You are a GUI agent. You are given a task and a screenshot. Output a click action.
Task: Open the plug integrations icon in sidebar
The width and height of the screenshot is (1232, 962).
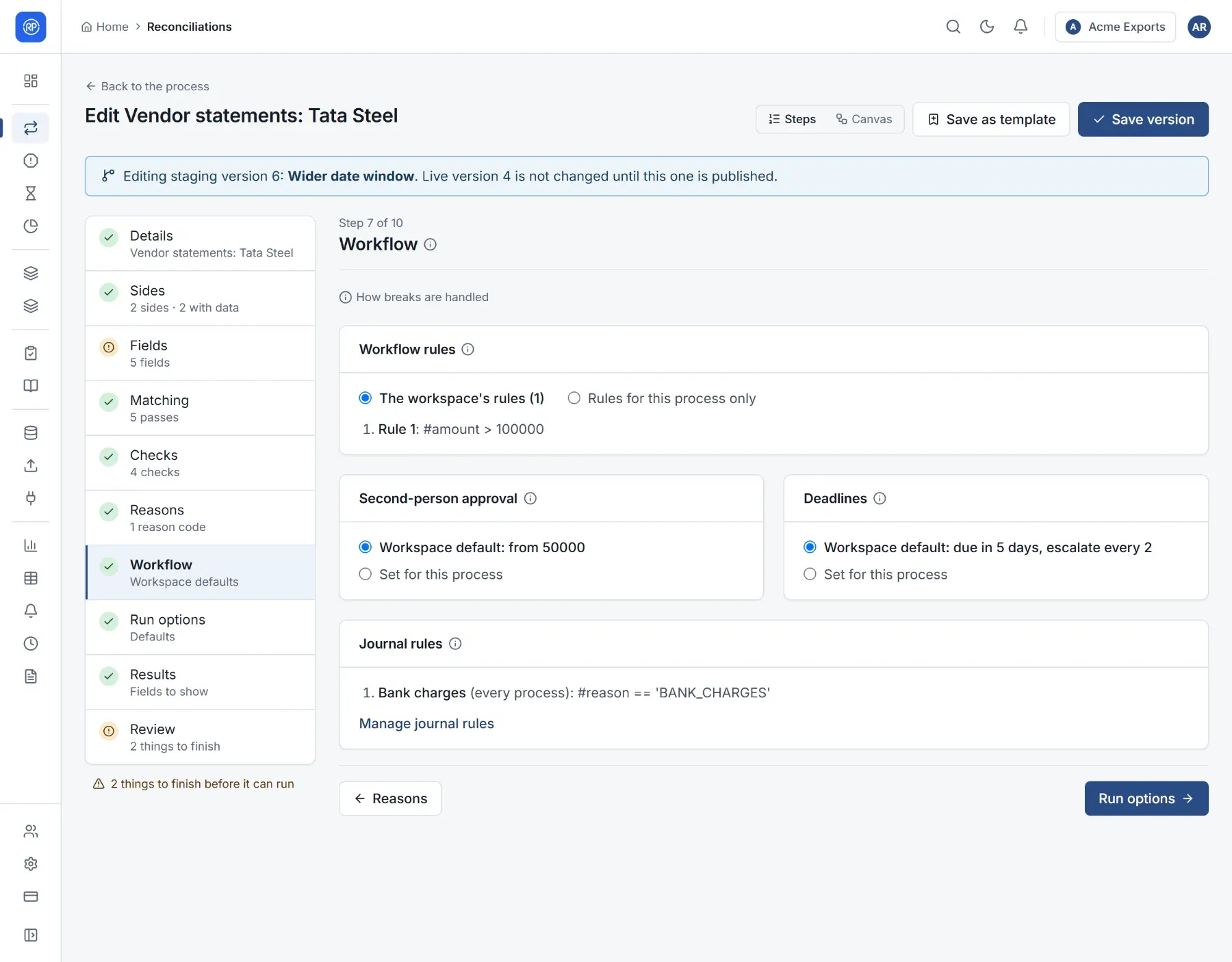31,498
